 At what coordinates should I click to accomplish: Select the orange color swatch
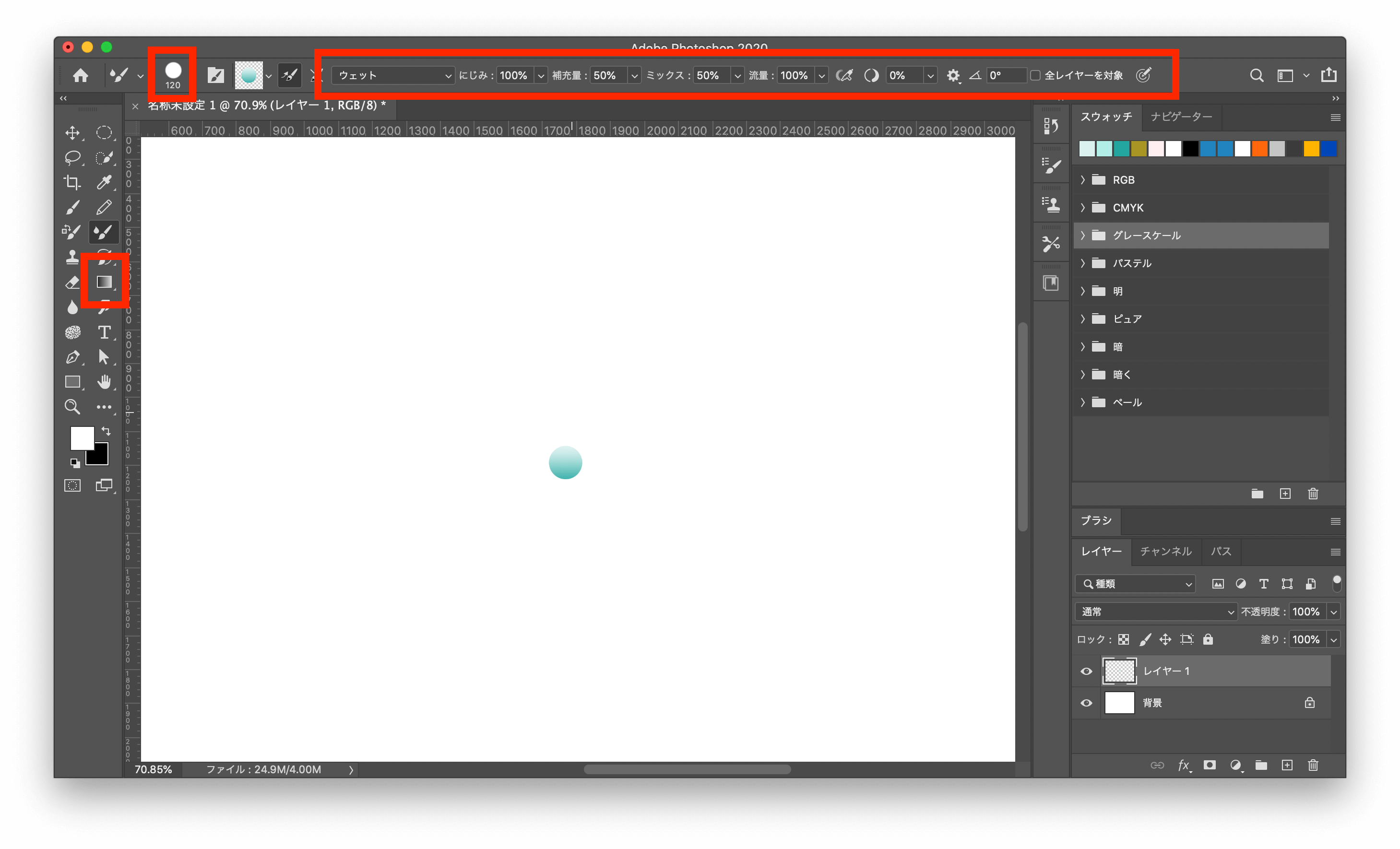[x=1259, y=148]
